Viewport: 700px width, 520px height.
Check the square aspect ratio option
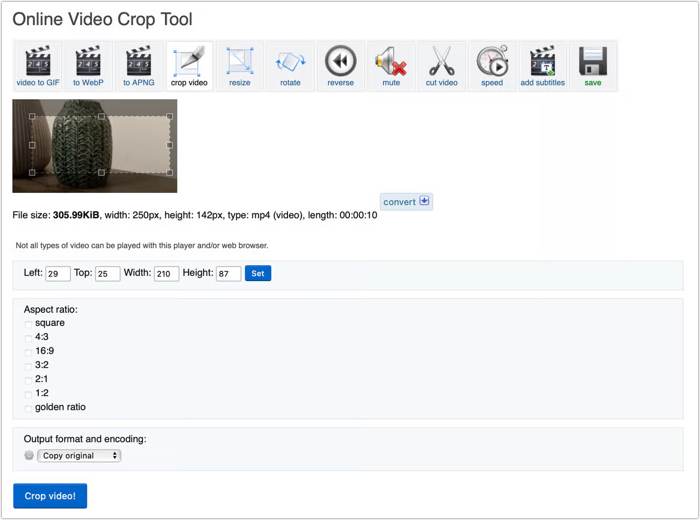pos(29,324)
